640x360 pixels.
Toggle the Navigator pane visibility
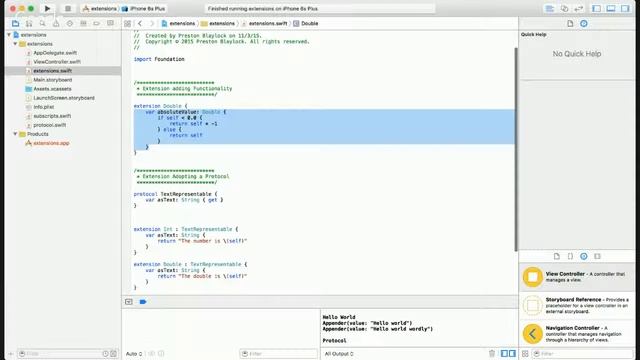(x=596, y=9)
